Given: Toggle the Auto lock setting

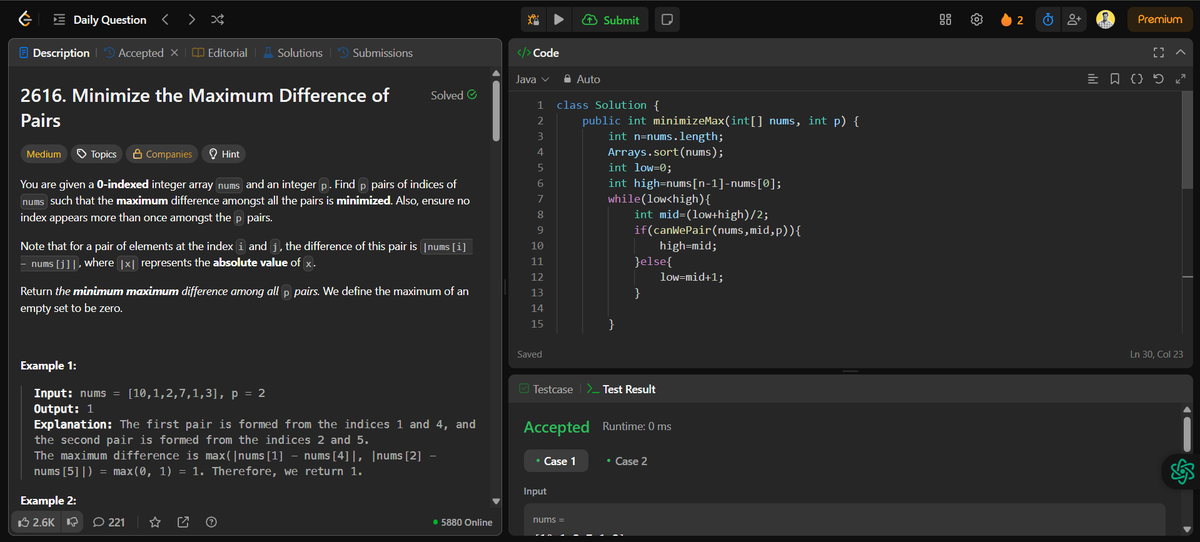Looking at the screenshot, I should click(x=582, y=79).
